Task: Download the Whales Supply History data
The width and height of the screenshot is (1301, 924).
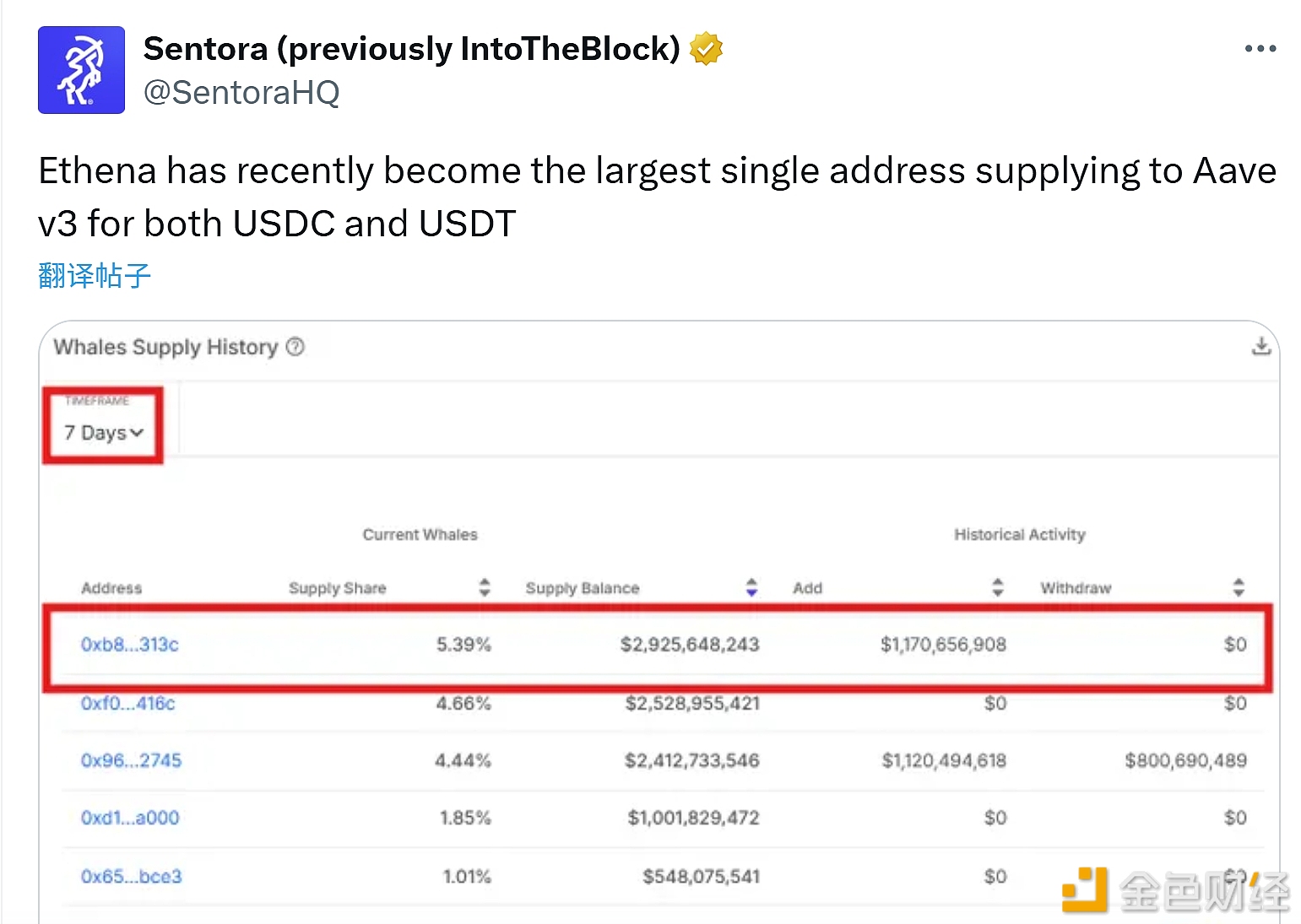Action: (x=1260, y=346)
